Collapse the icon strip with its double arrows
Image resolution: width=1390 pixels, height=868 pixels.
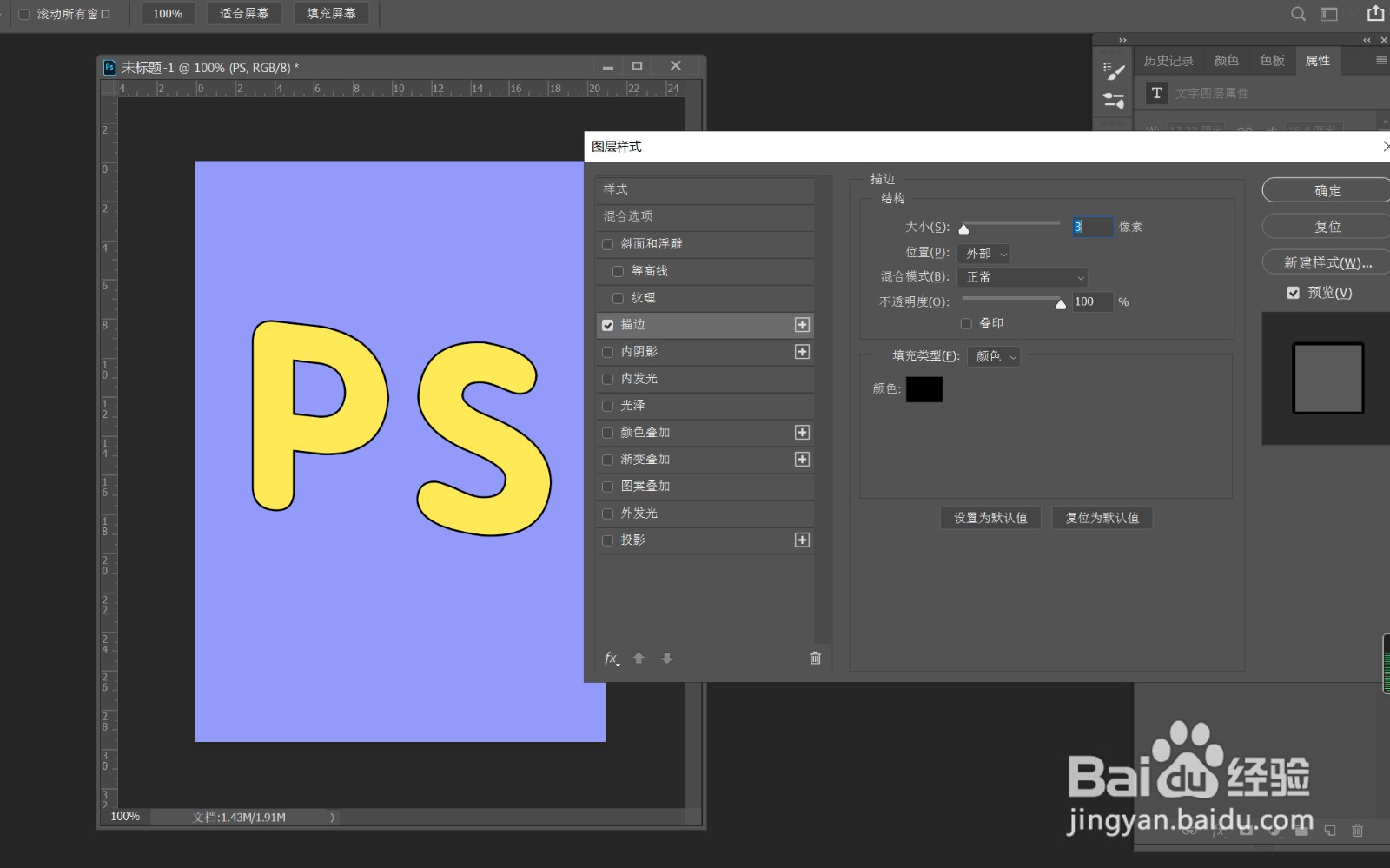(1122, 40)
